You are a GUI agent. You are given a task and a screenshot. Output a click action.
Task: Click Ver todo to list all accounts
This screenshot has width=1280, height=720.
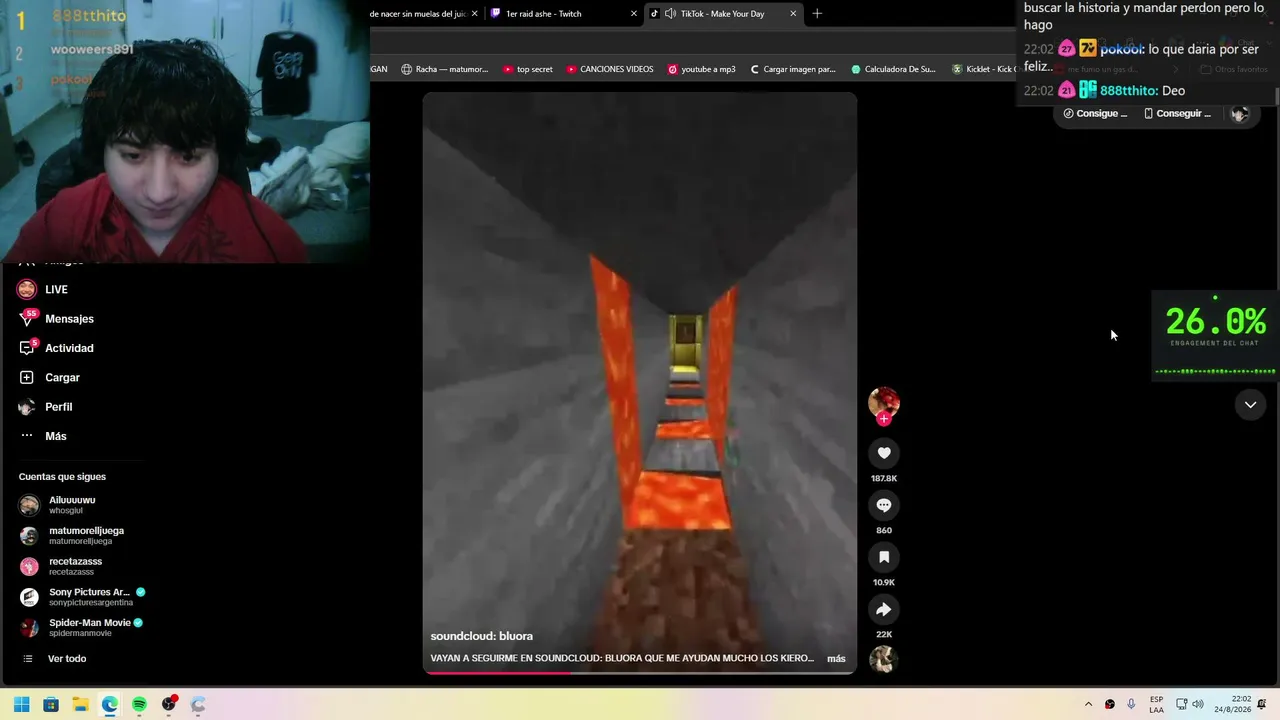pos(67,659)
